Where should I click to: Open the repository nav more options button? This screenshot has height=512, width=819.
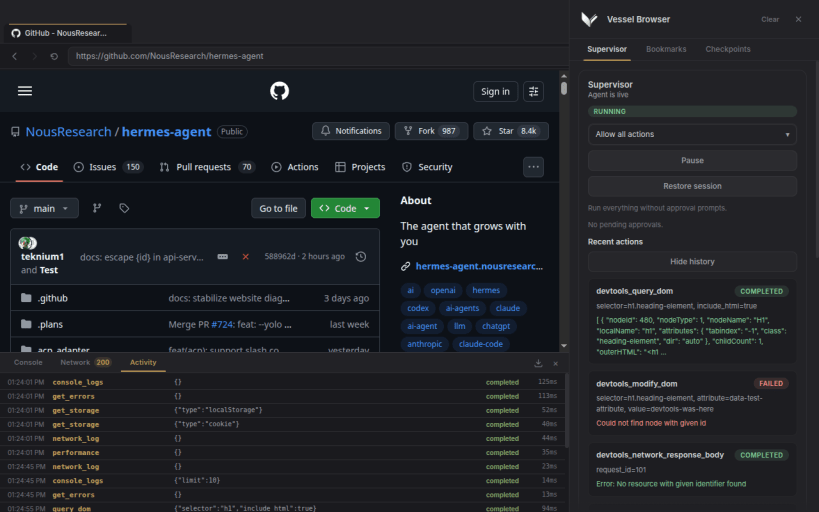click(x=533, y=167)
